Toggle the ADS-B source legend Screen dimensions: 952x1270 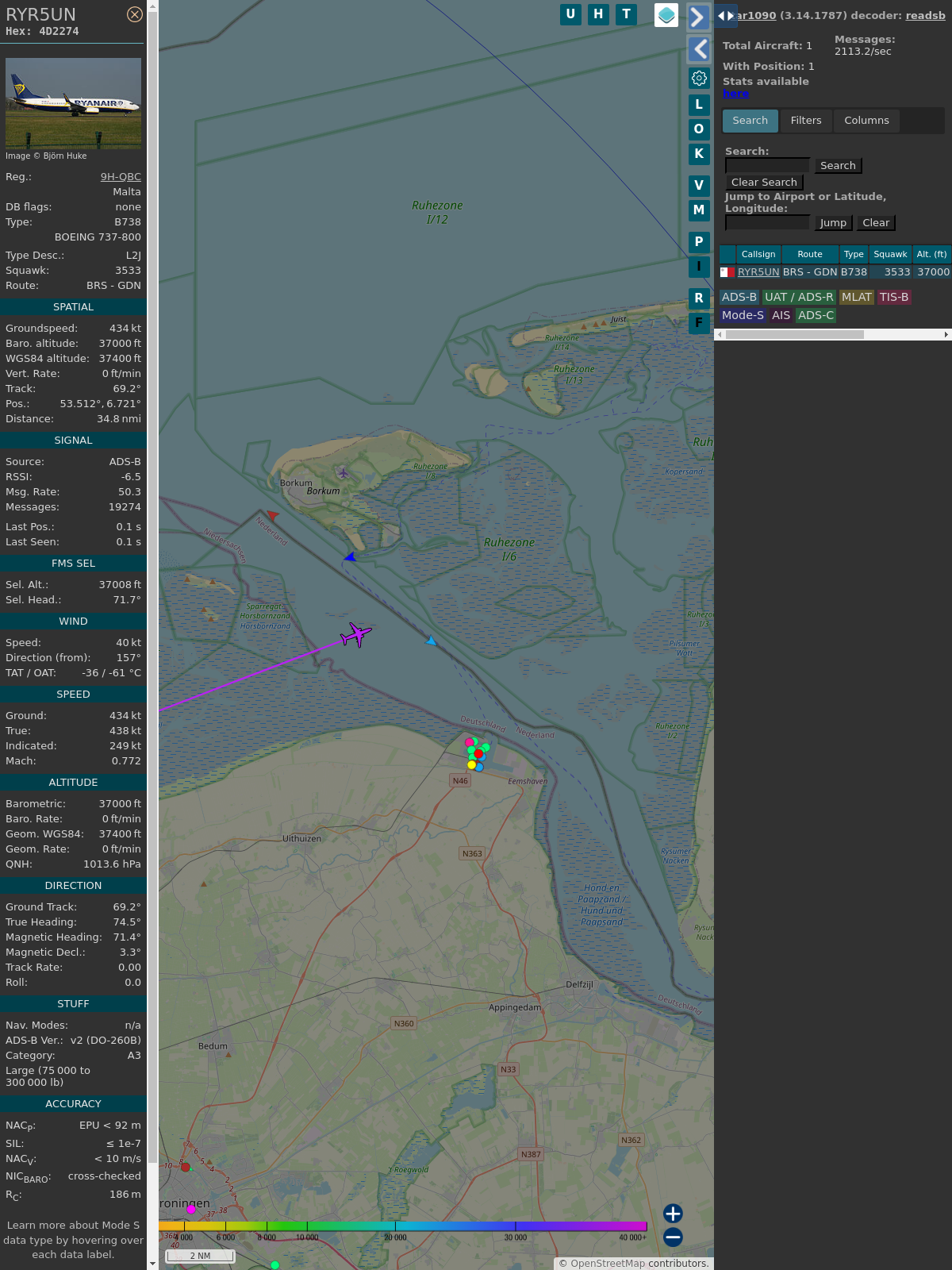point(739,297)
